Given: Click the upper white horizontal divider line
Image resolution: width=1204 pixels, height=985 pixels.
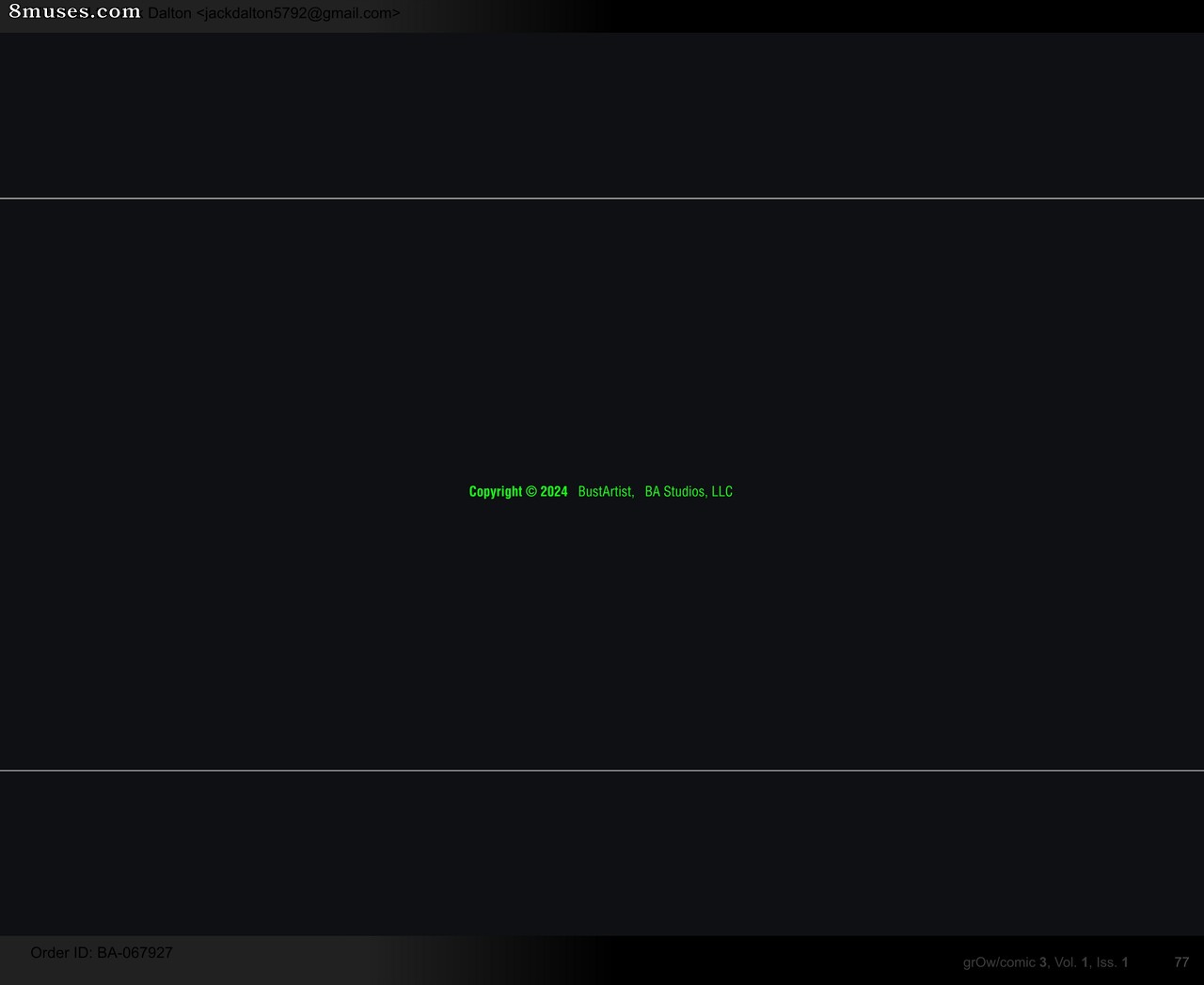Looking at the screenshot, I should tap(602, 199).
